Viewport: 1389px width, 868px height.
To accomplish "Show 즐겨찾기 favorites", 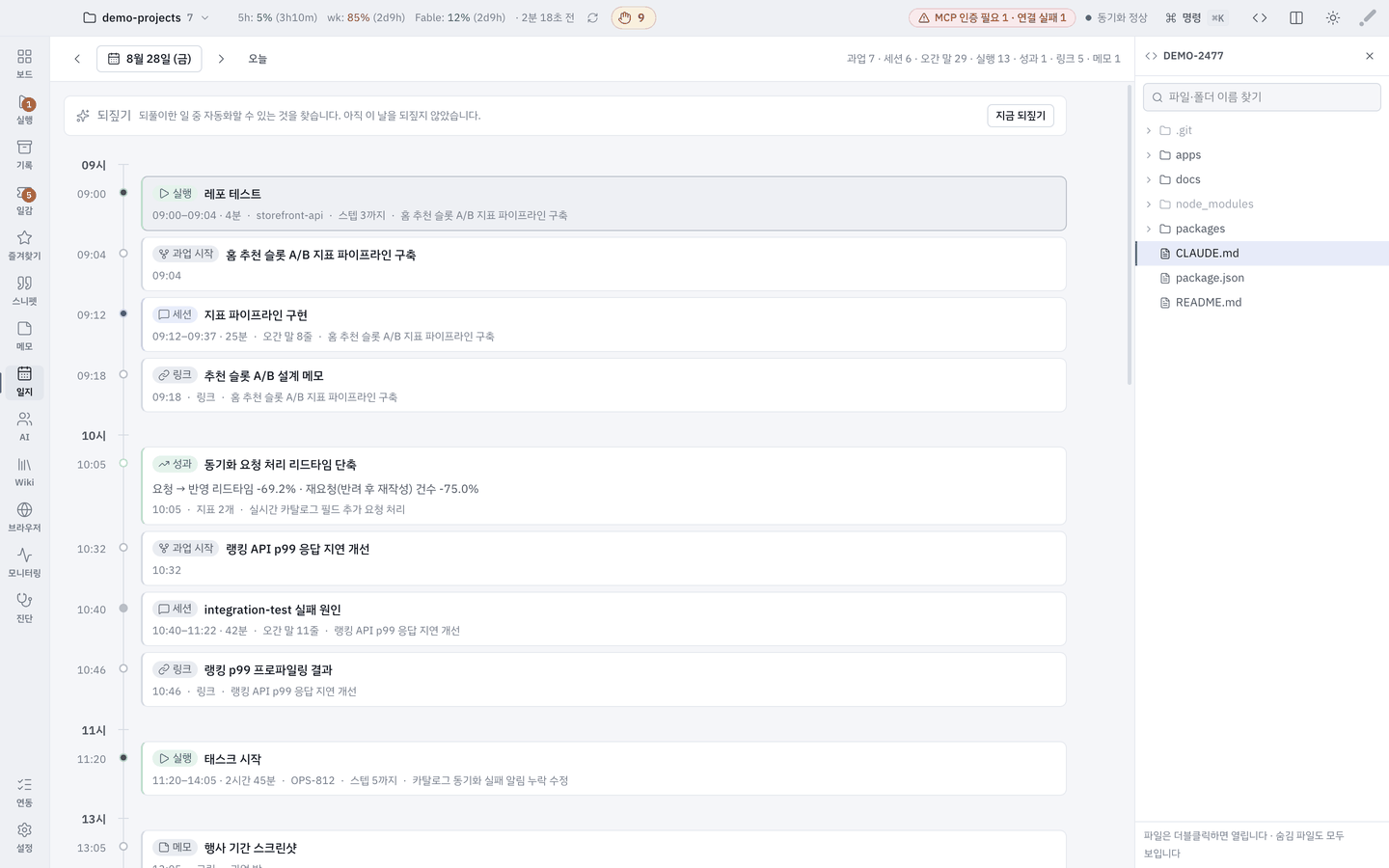I will pyautogui.click(x=24, y=245).
